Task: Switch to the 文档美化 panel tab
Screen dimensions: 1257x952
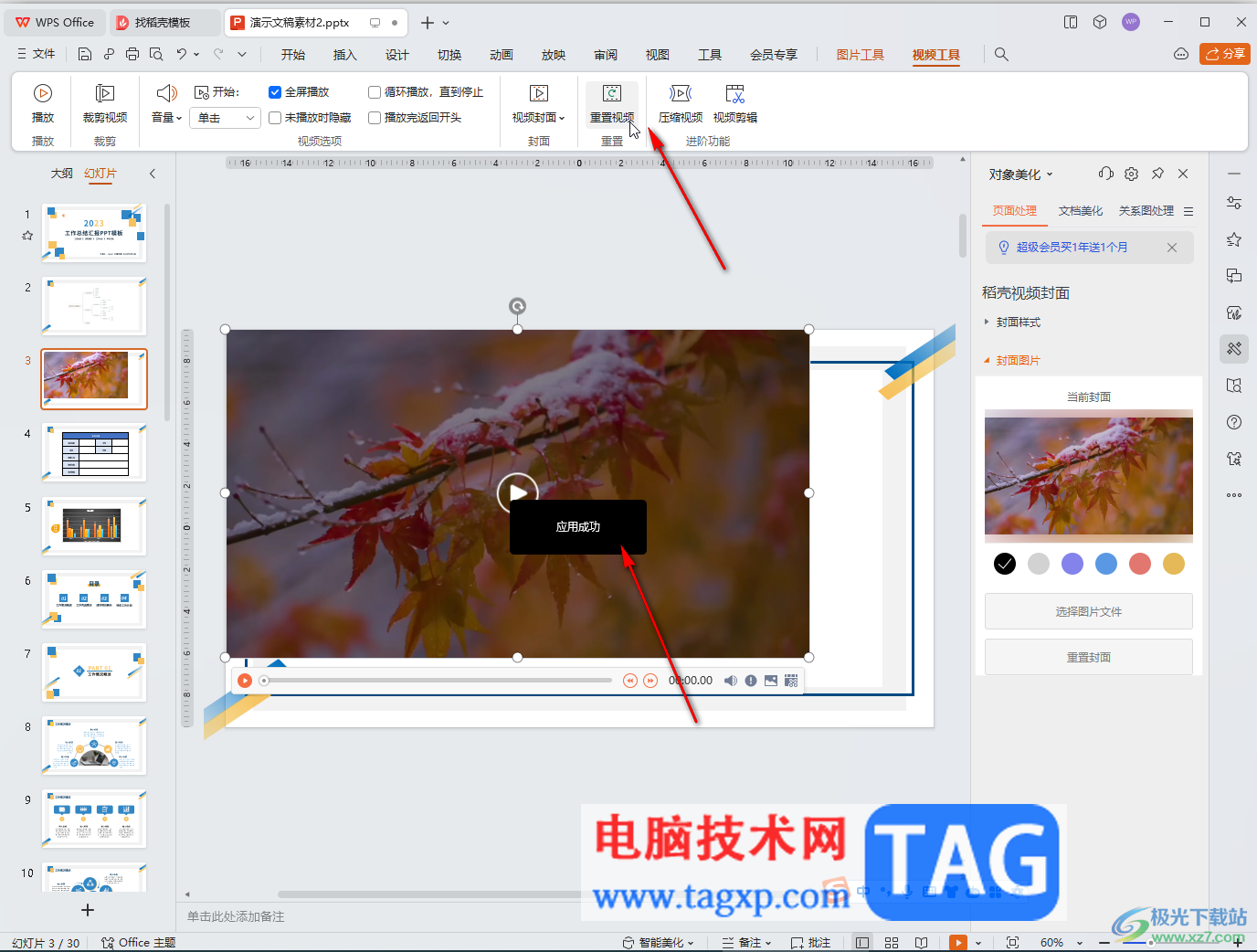Action: point(1081,211)
